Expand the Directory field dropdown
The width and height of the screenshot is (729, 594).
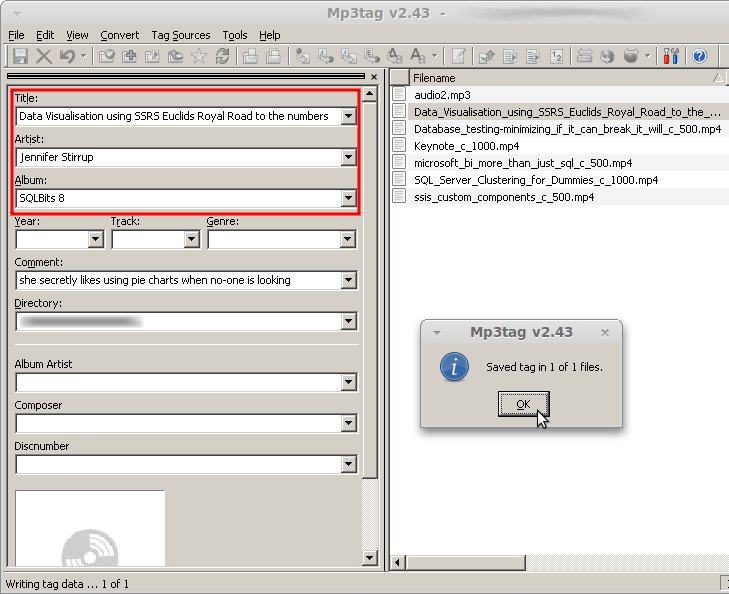point(348,321)
